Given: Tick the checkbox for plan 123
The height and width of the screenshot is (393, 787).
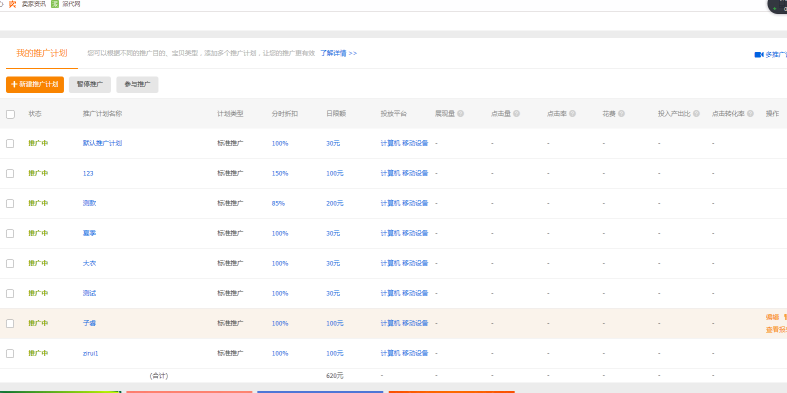Looking at the screenshot, I should [10, 174].
